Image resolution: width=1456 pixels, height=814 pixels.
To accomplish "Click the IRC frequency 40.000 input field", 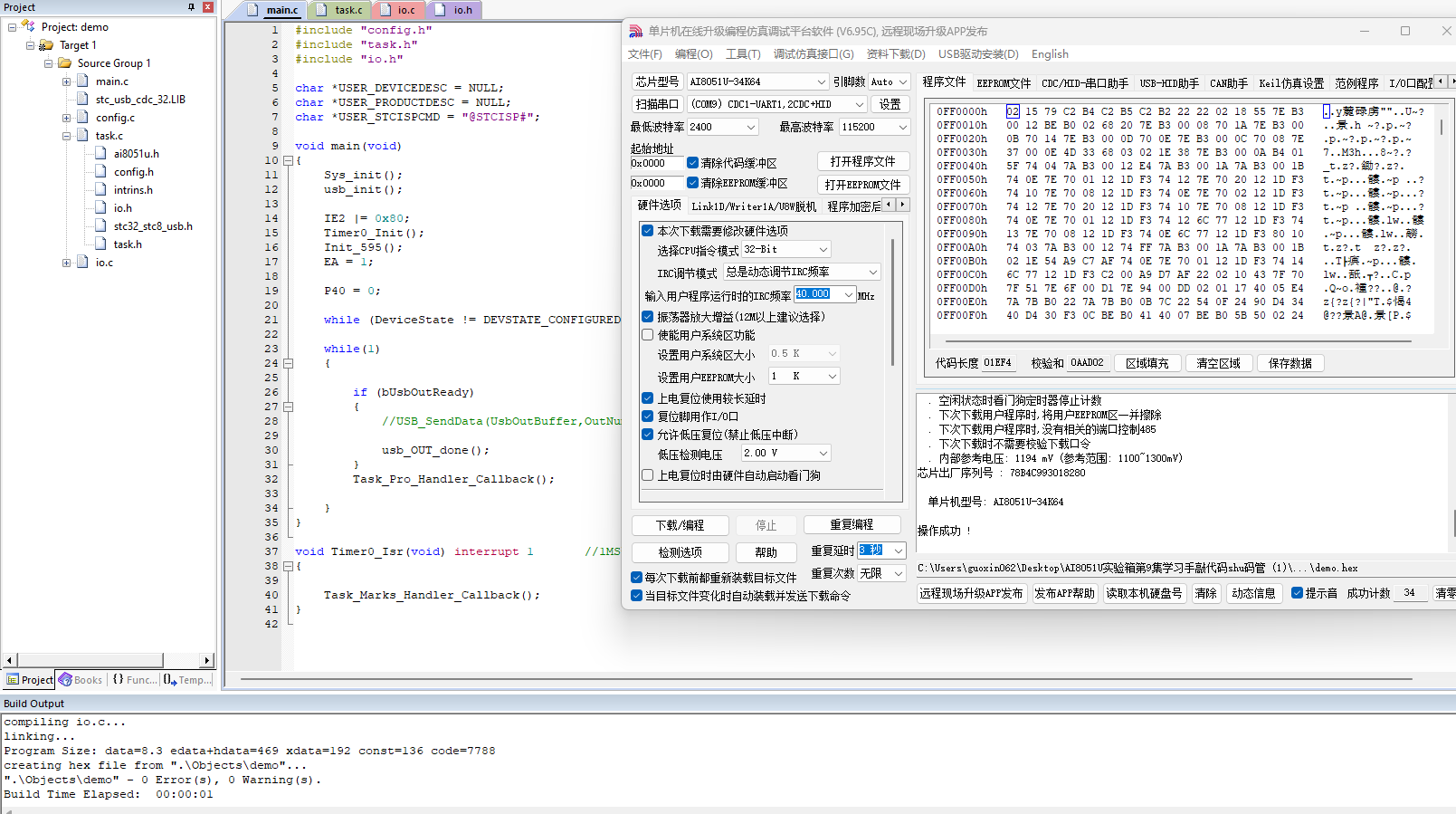I will click(818, 294).
